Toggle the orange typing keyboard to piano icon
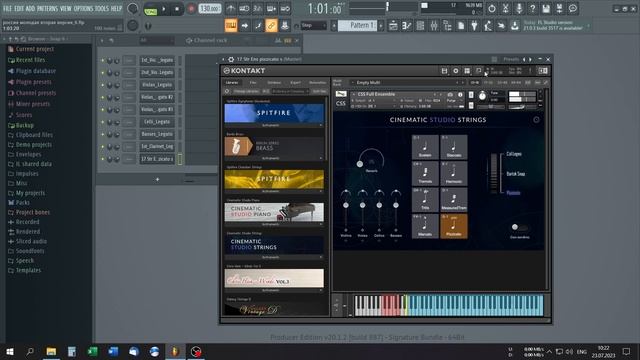The height and width of the screenshot is (360, 640). coord(231,26)
